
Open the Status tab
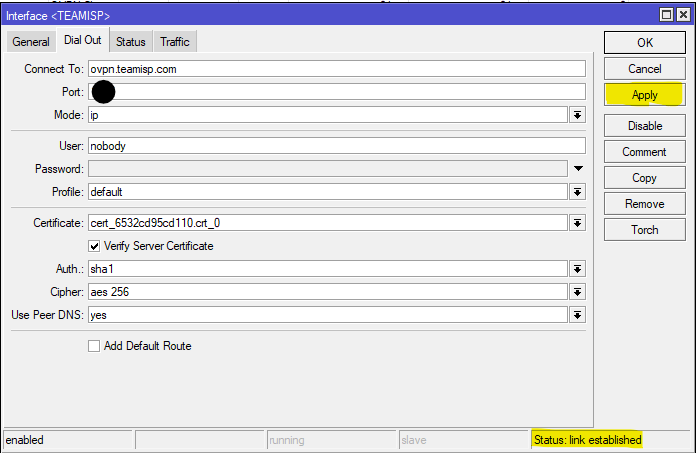[130, 41]
